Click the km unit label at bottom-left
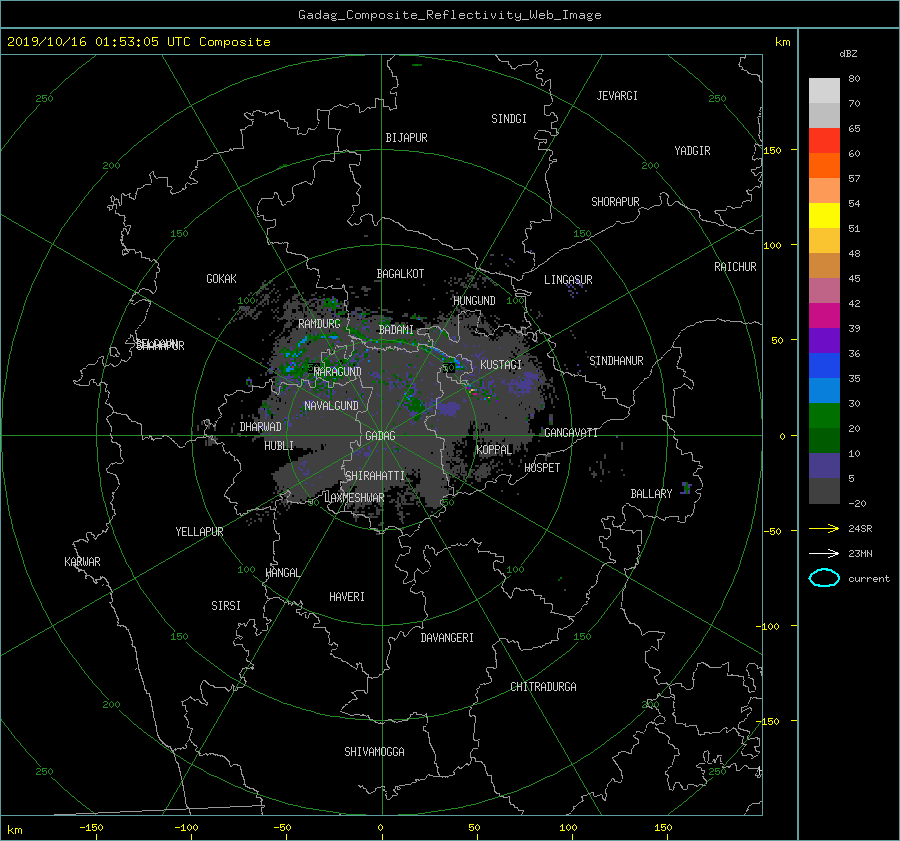 coord(14,830)
